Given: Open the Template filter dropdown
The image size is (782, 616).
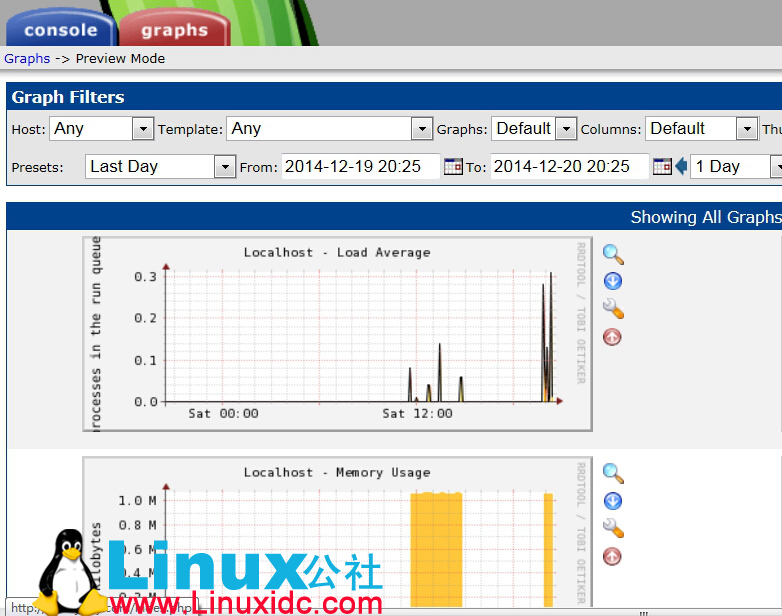Looking at the screenshot, I should coord(421,129).
